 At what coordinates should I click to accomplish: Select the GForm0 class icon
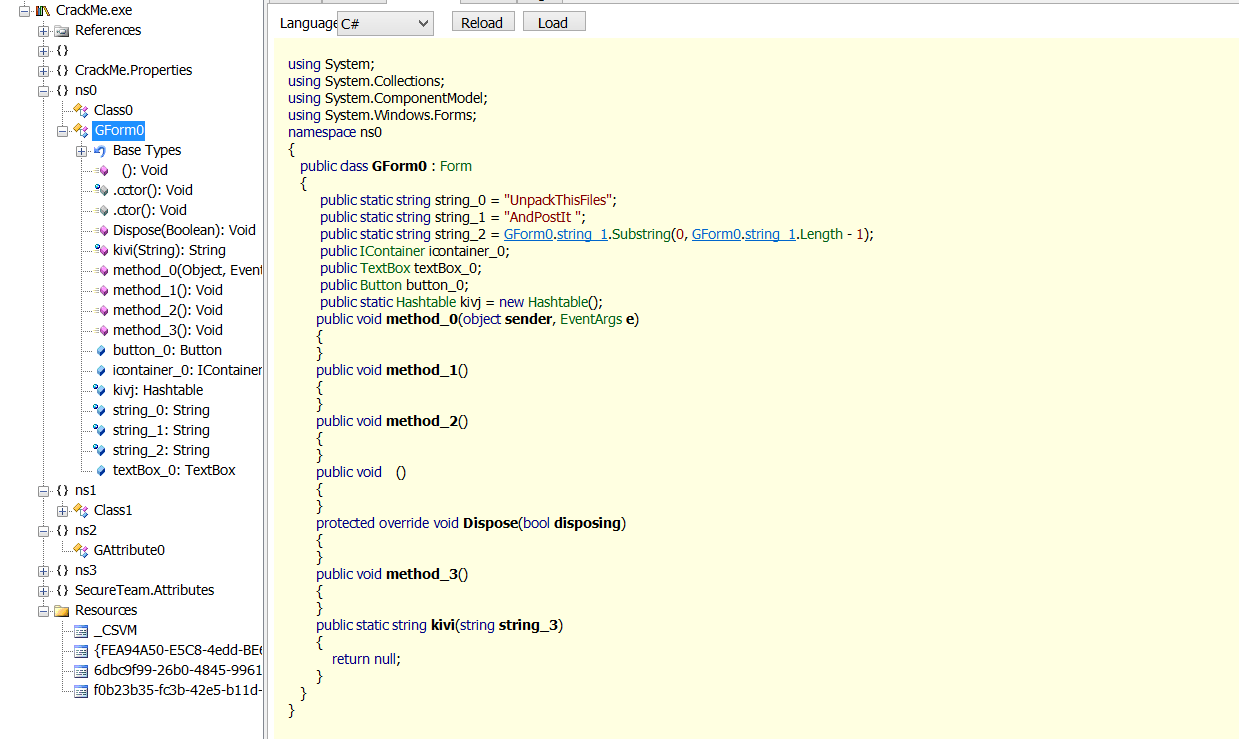click(x=81, y=130)
